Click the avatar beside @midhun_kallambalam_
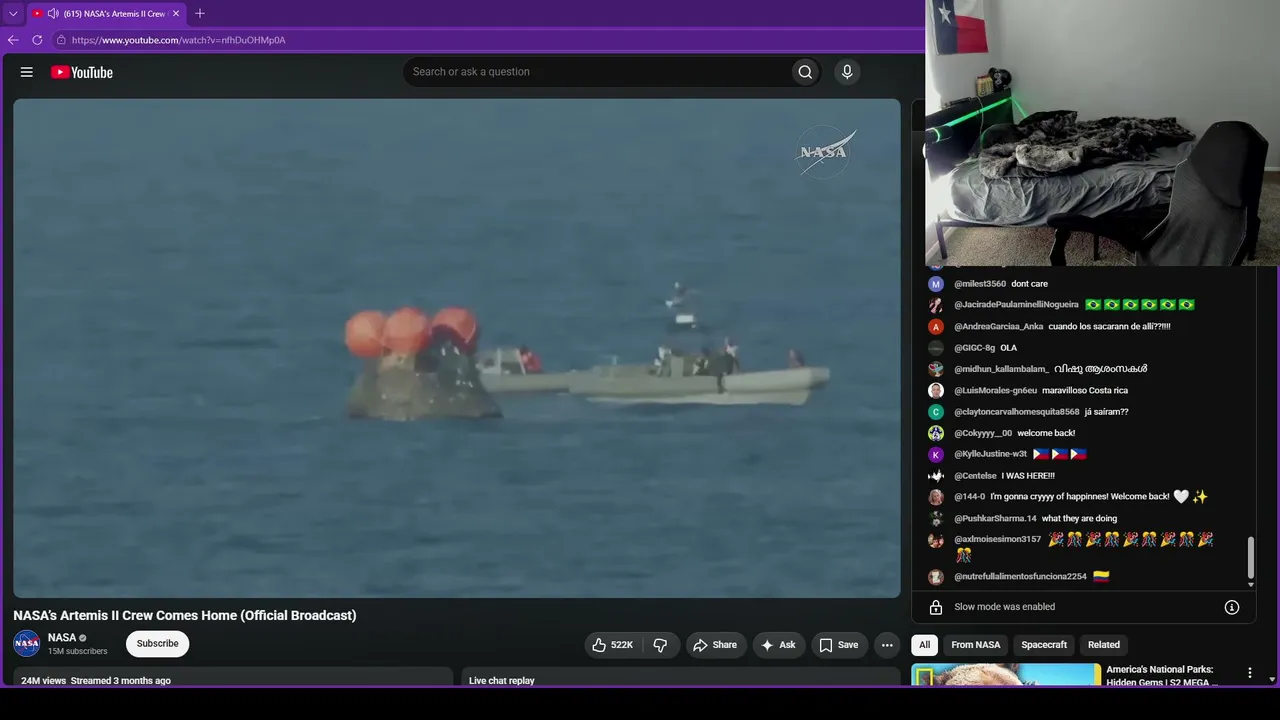The image size is (1280, 720). 936,369
